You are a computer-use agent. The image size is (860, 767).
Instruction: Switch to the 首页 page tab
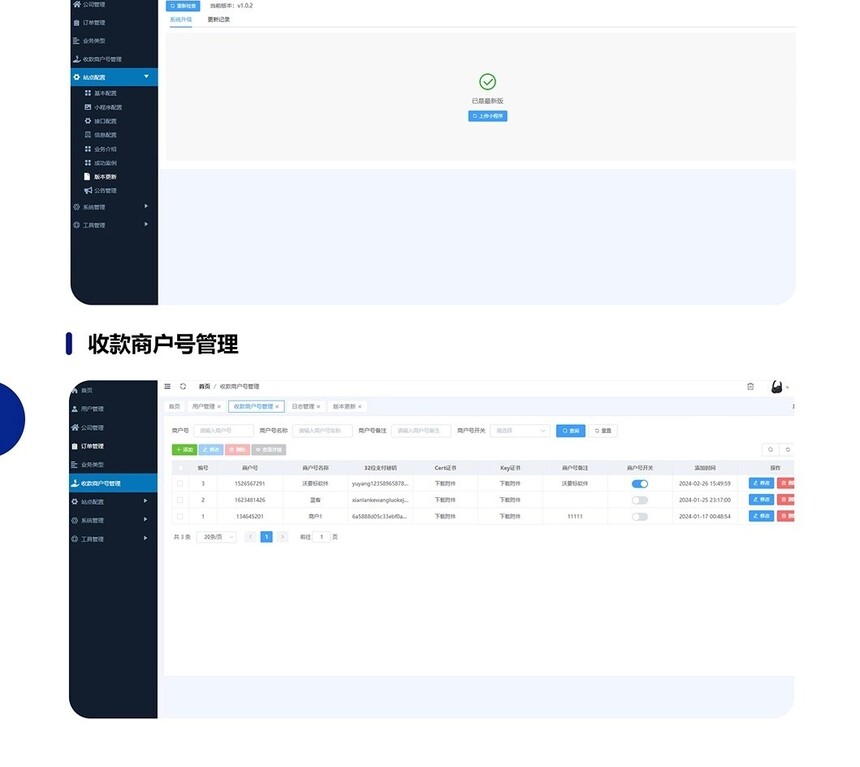[174, 407]
